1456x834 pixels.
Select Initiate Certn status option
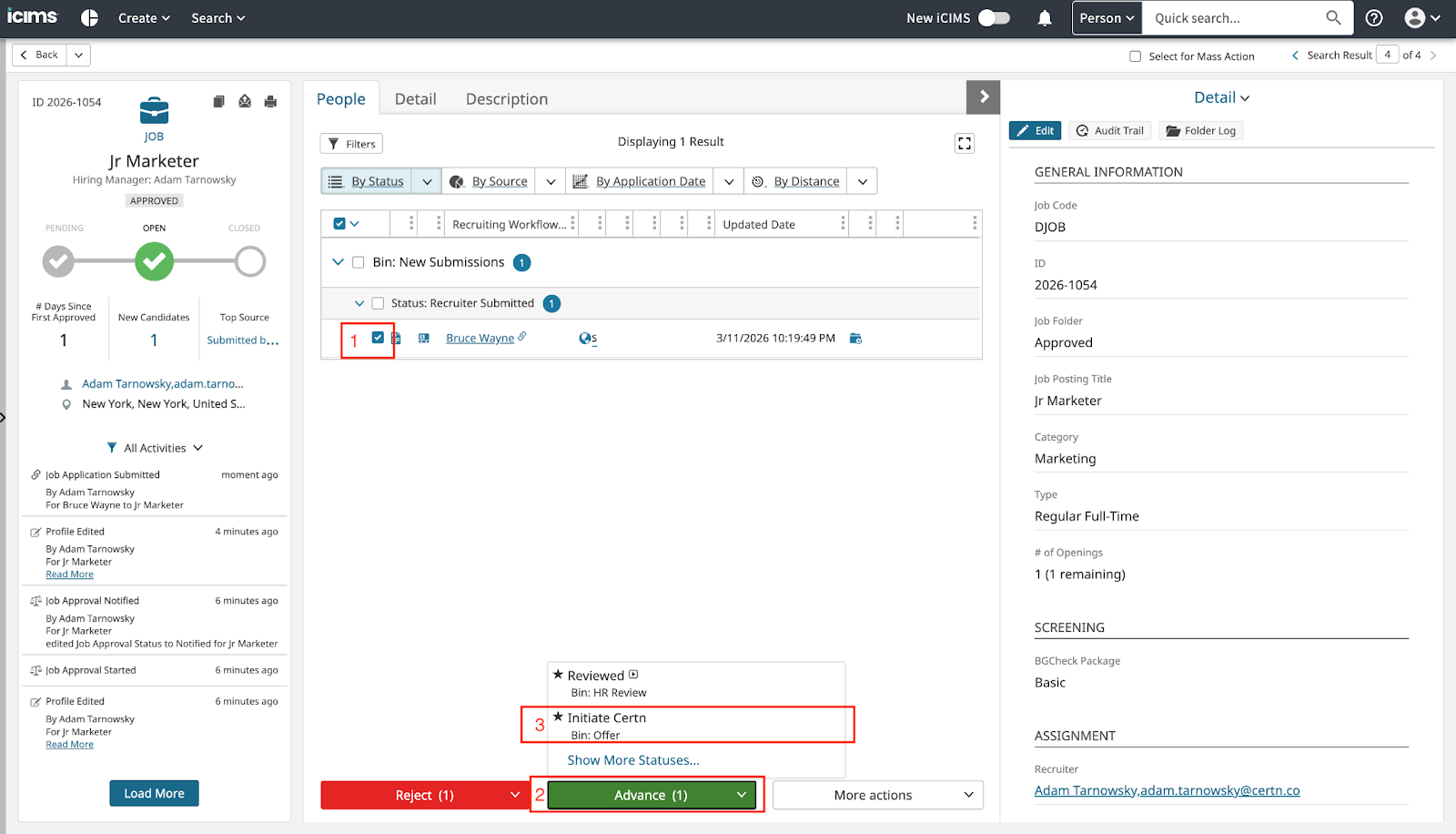tap(606, 718)
